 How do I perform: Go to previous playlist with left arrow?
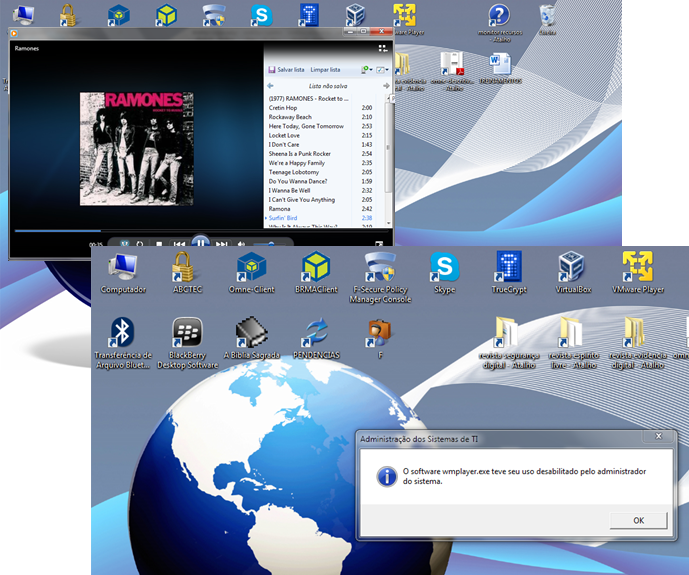tap(270, 86)
